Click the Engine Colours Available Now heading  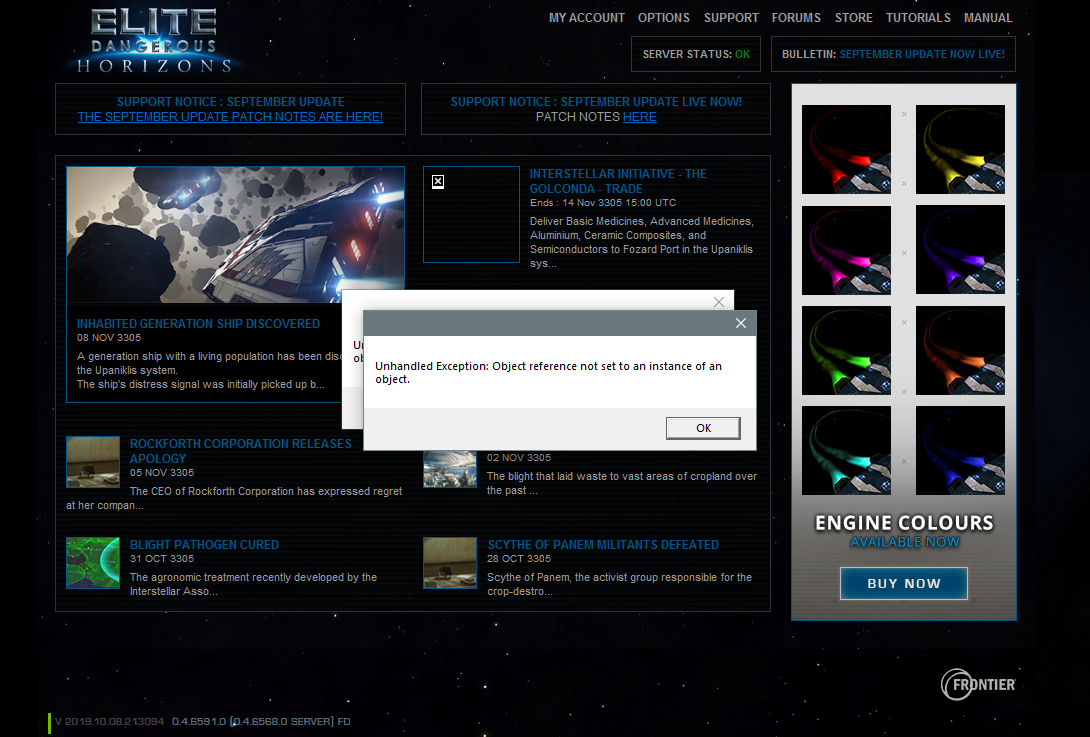click(904, 531)
